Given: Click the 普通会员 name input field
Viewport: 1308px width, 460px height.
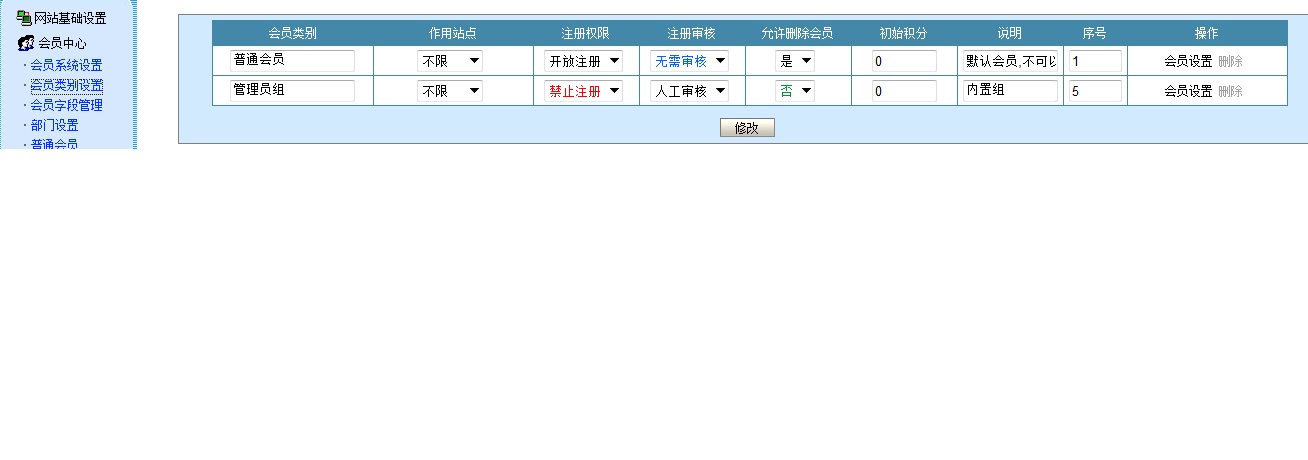Looking at the screenshot, I should point(292,61).
